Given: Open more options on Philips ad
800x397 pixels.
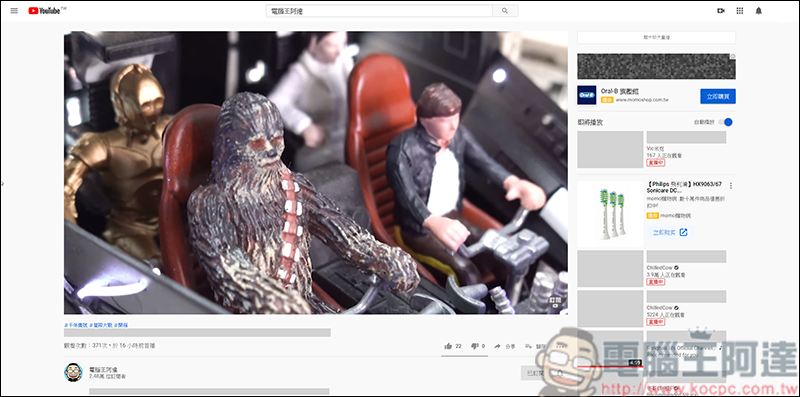Looking at the screenshot, I should 731,186.
